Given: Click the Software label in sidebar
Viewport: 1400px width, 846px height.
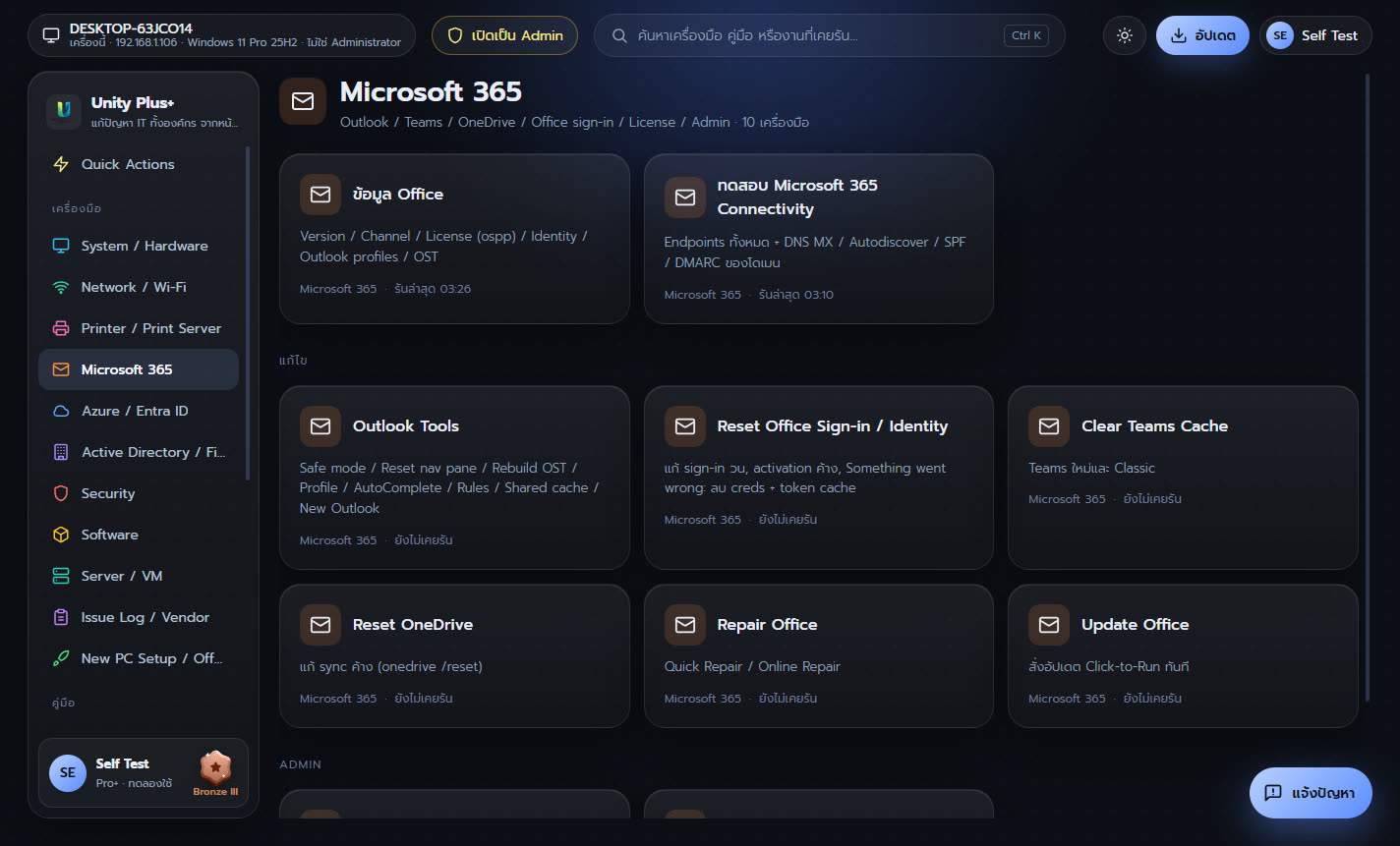Looking at the screenshot, I should coord(110,535).
